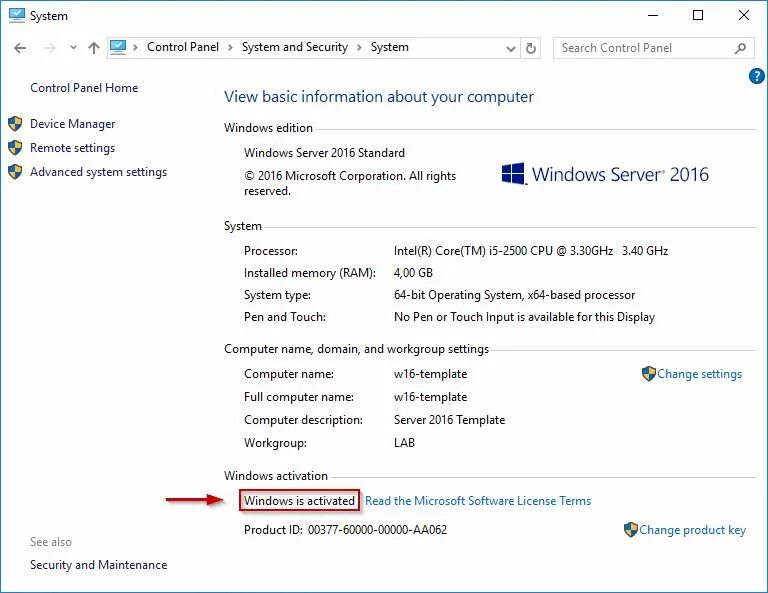Click the Server 2016 Template description
768x593 pixels.
(449, 420)
